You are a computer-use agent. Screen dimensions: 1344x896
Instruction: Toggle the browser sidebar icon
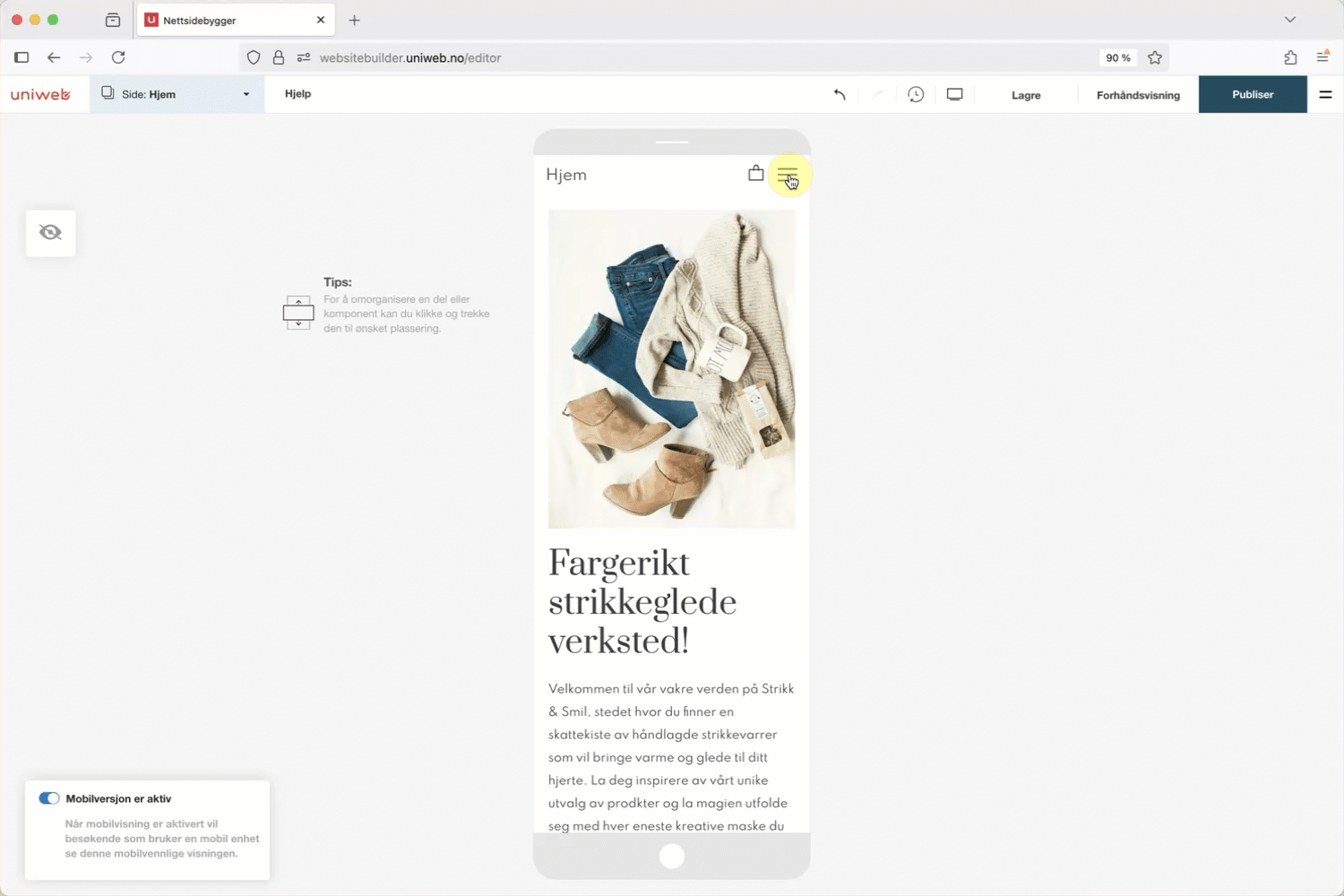click(x=22, y=57)
